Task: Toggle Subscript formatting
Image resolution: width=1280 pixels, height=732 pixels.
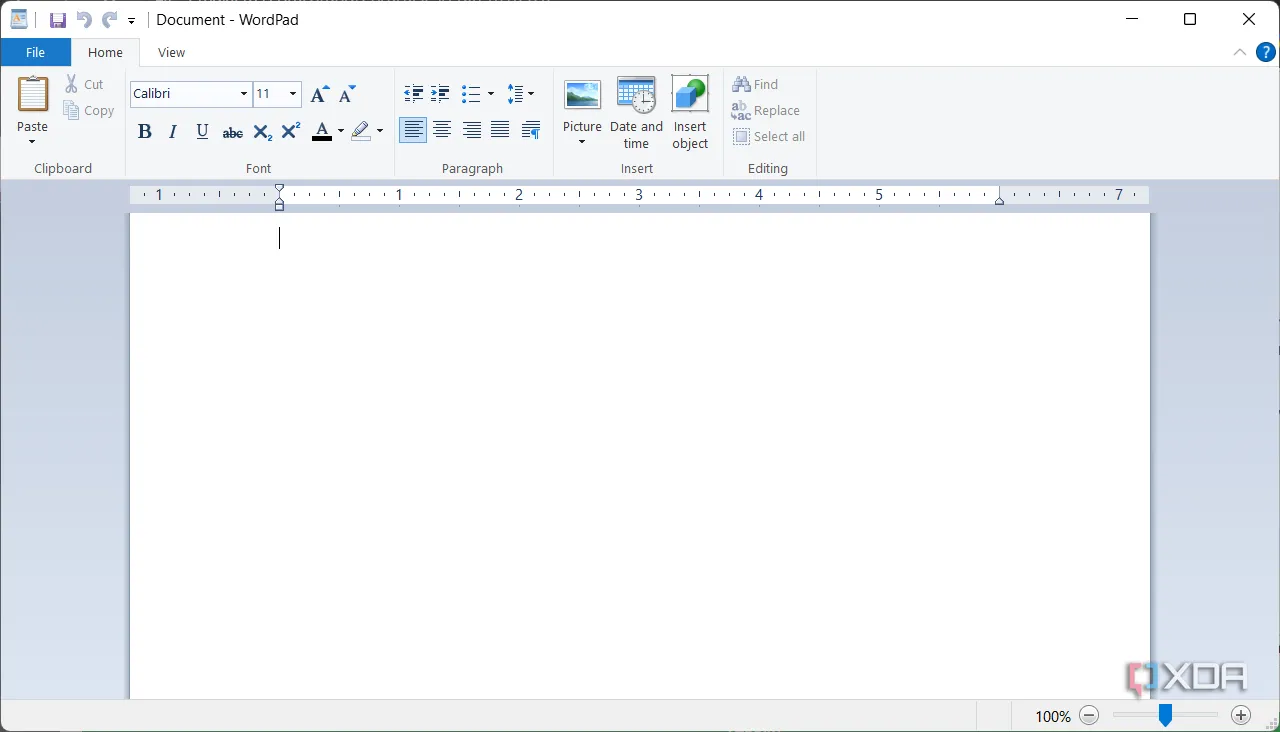Action: coord(262,132)
